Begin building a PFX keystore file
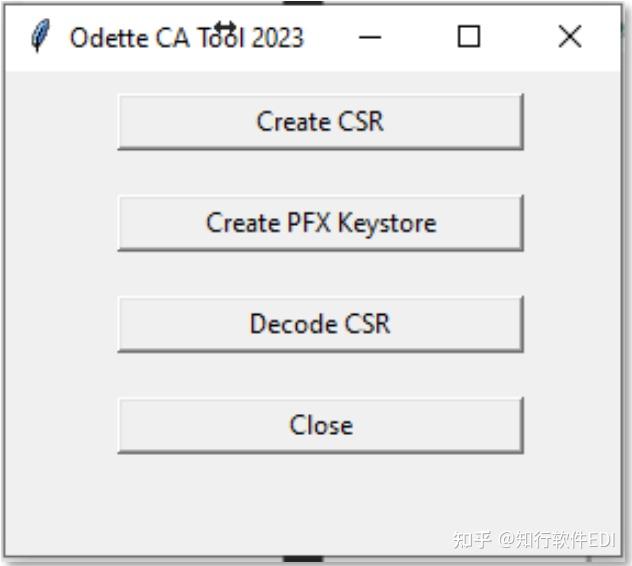This screenshot has height=566, width=632. coord(320,223)
